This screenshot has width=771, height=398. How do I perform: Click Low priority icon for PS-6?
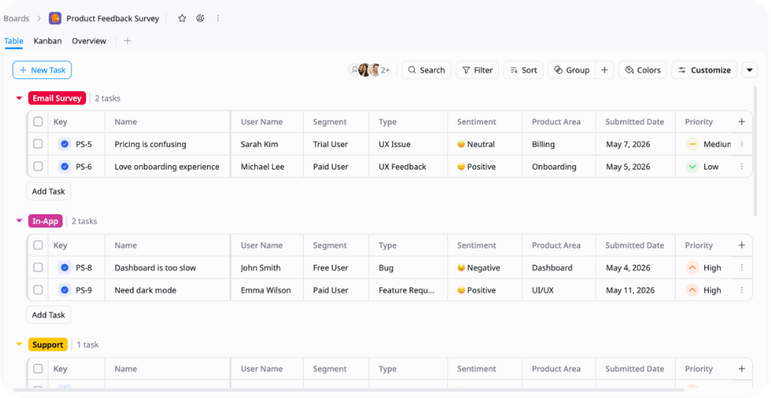click(692, 167)
